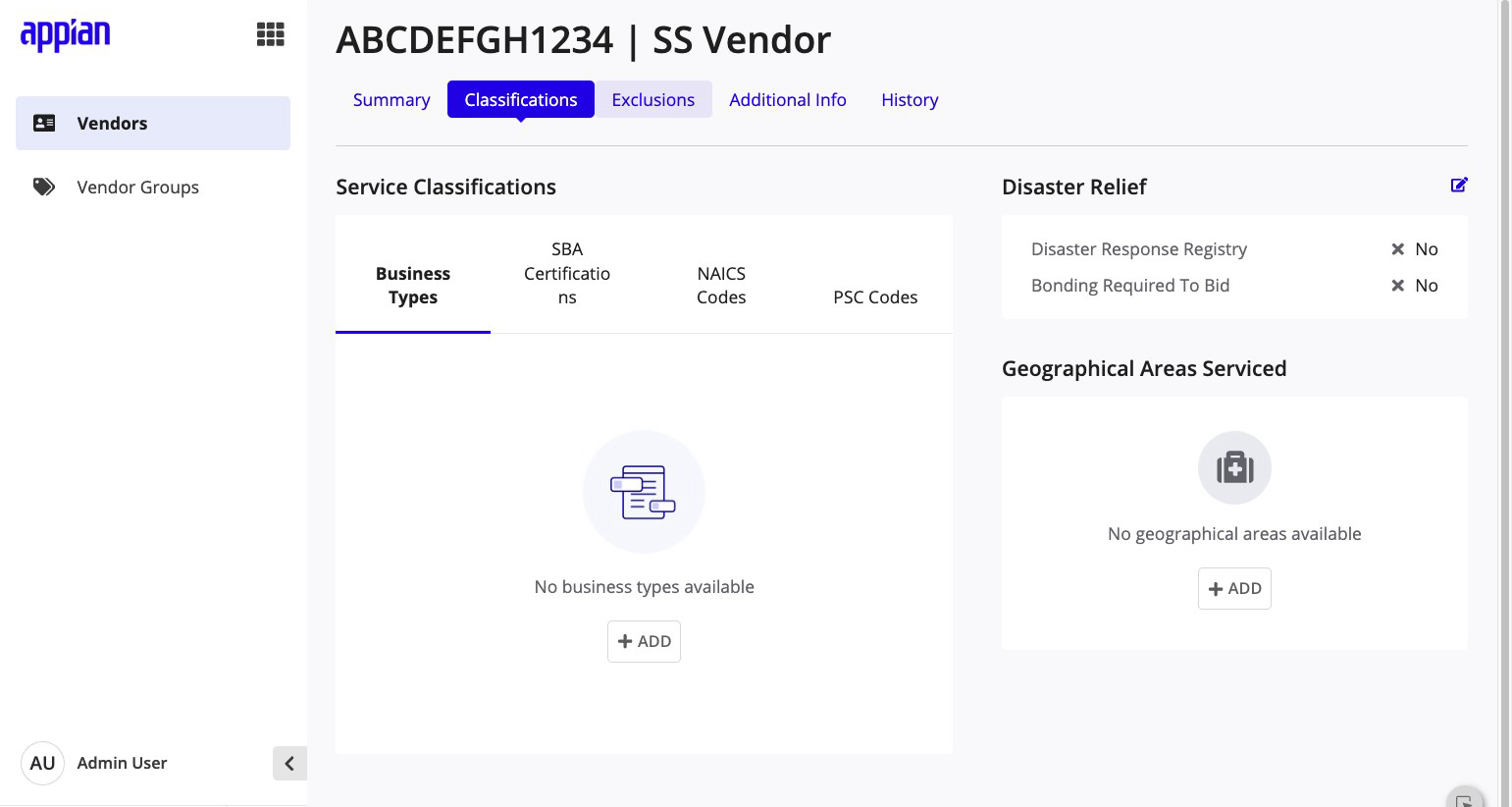The width and height of the screenshot is (1512, 807).
Task: Switch to the Exclusions tab
Action: pyautogui.click(x=653, y=99)
